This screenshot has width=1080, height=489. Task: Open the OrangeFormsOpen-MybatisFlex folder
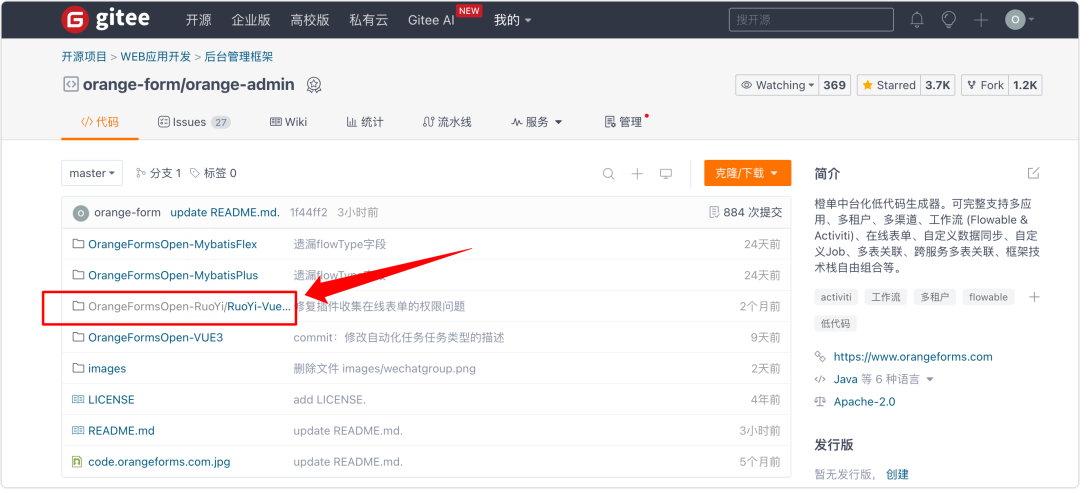(173, 244)
